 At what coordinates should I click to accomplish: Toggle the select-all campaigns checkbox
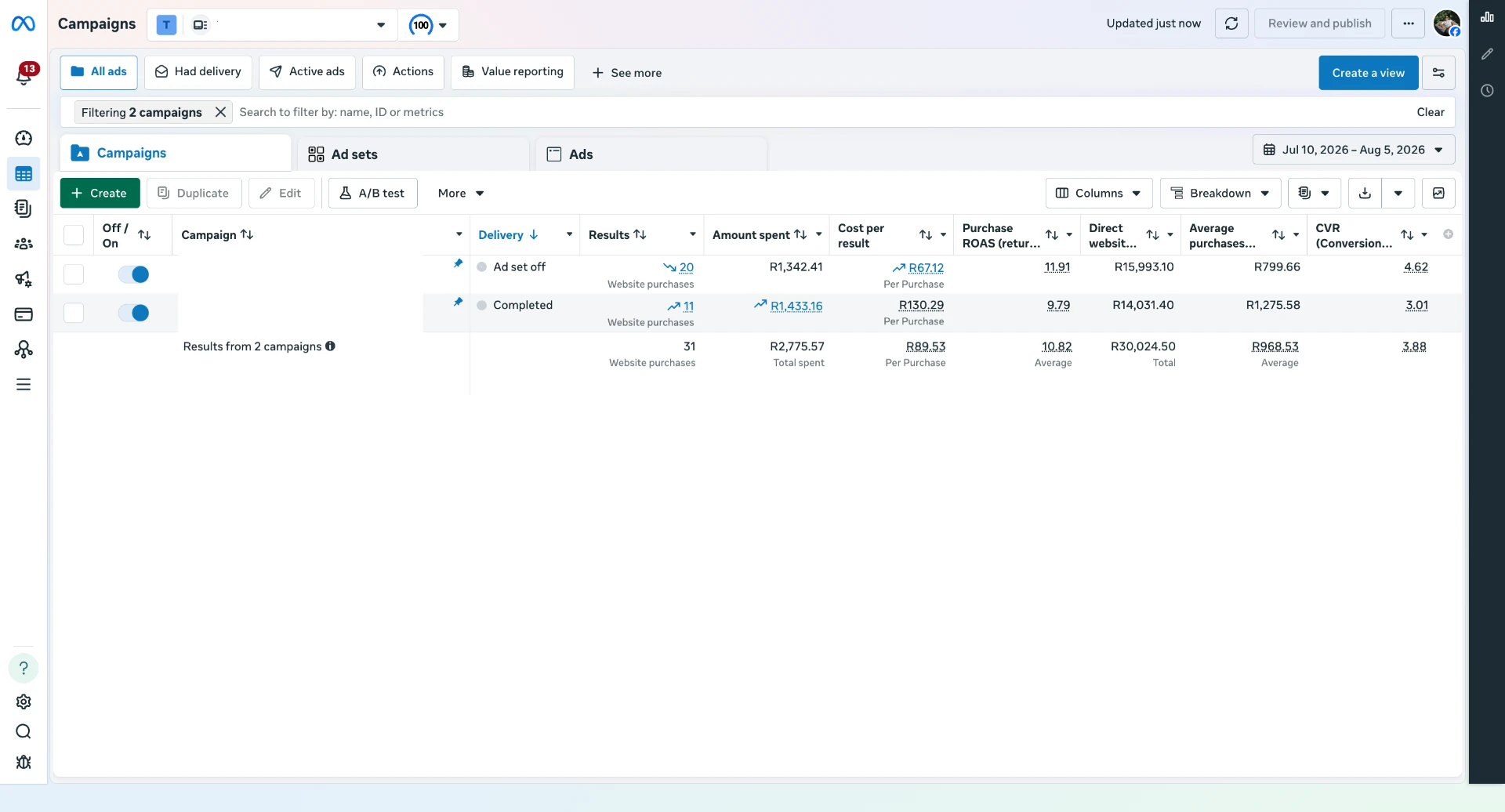point(74,235)
